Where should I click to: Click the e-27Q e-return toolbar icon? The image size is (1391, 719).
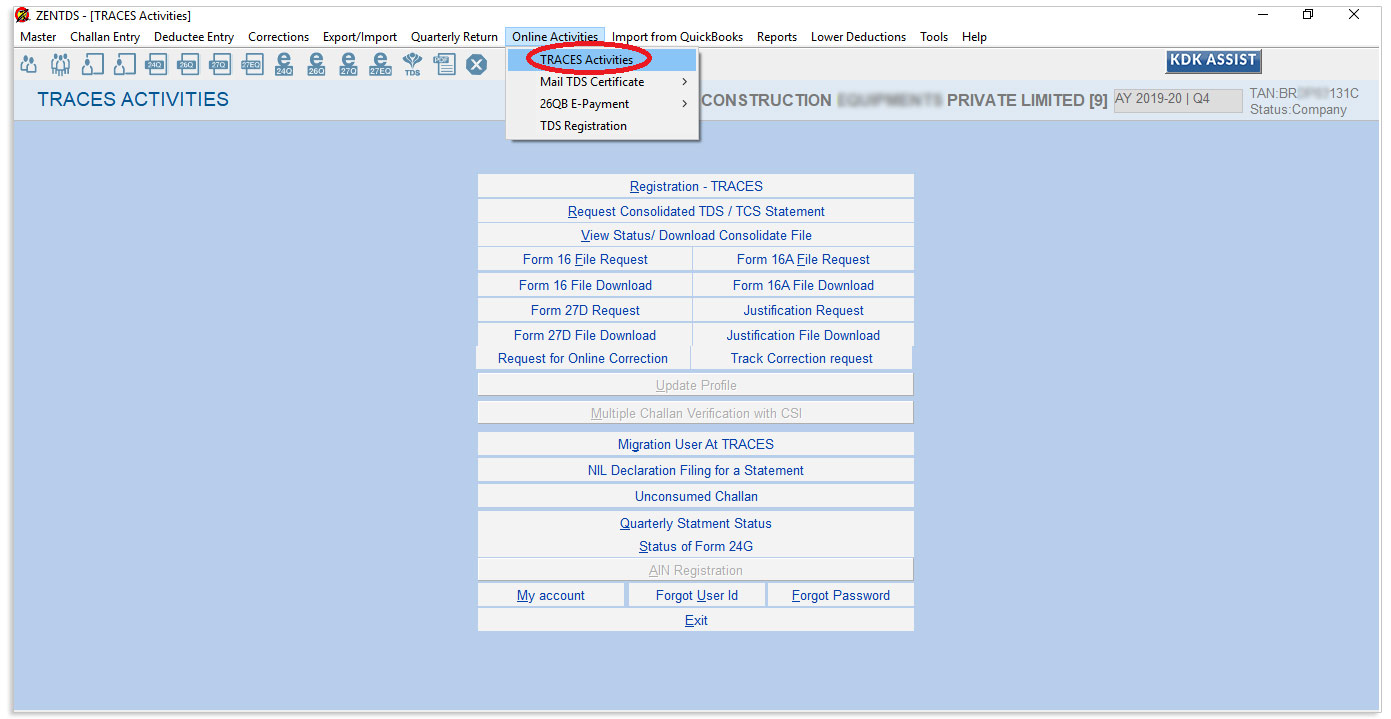pos(348,65)
